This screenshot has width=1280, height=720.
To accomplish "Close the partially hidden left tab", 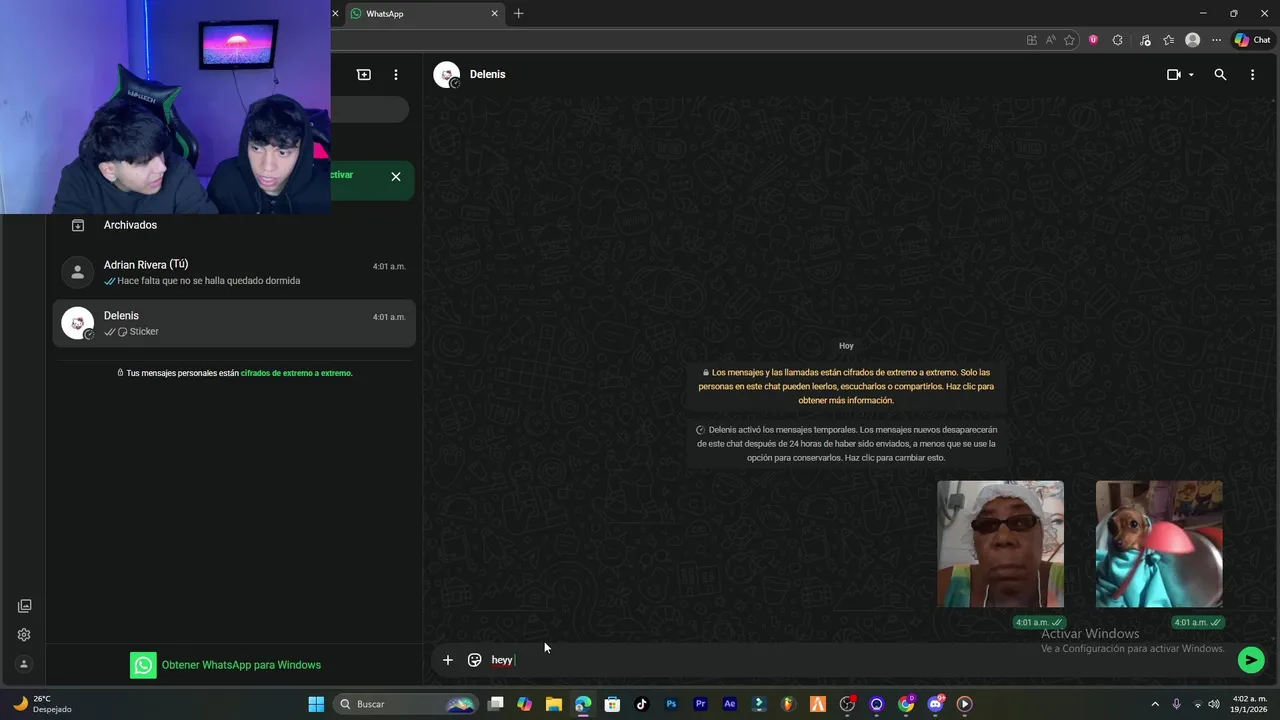I will (x=335, y=14).
